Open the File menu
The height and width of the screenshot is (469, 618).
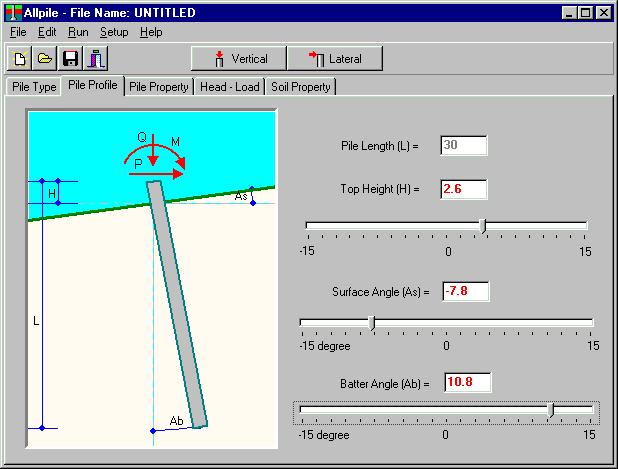point(18,32)
